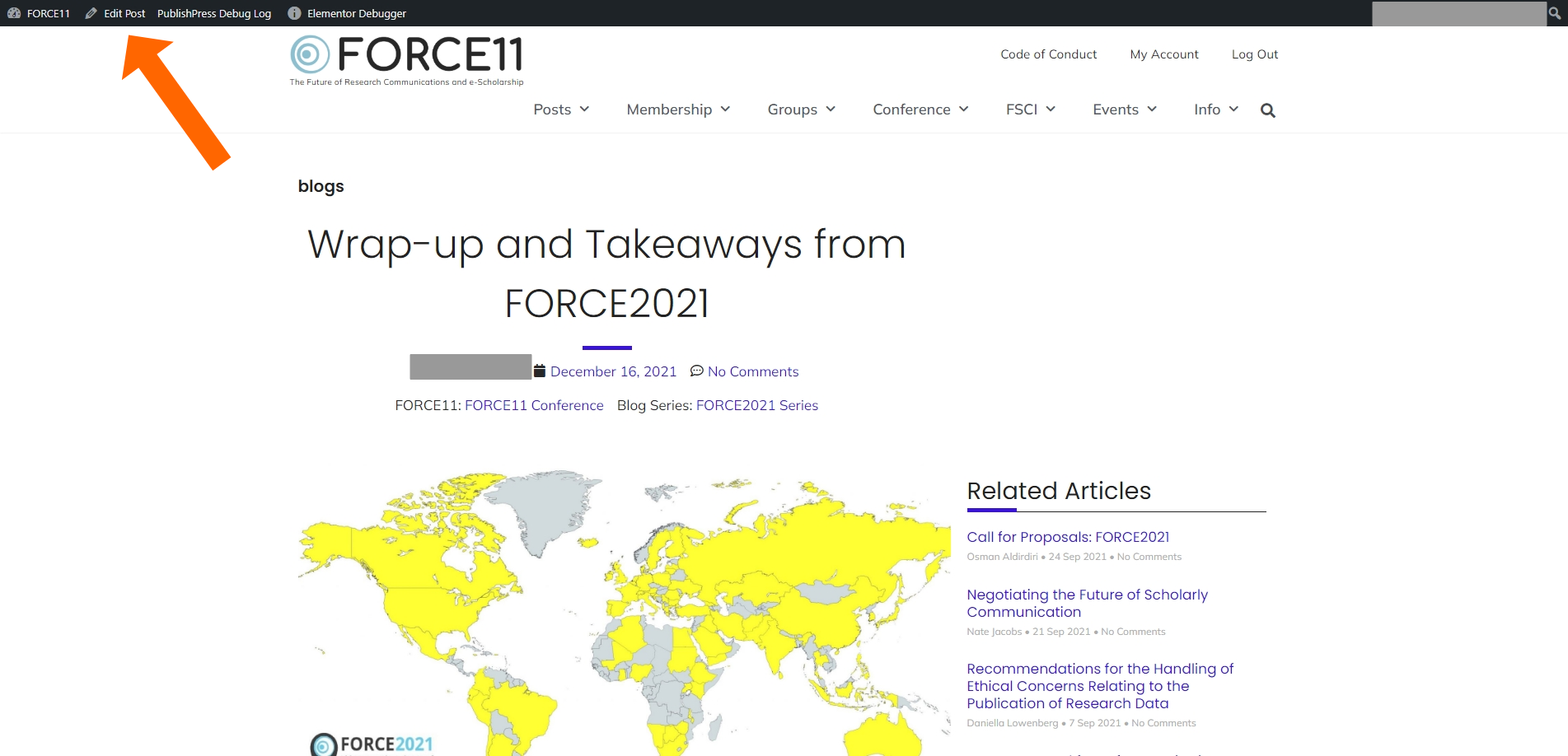Viewport: 1568px width, 756px height.
Task: Open PublishPress Debug Log
Action: [214, 13]
